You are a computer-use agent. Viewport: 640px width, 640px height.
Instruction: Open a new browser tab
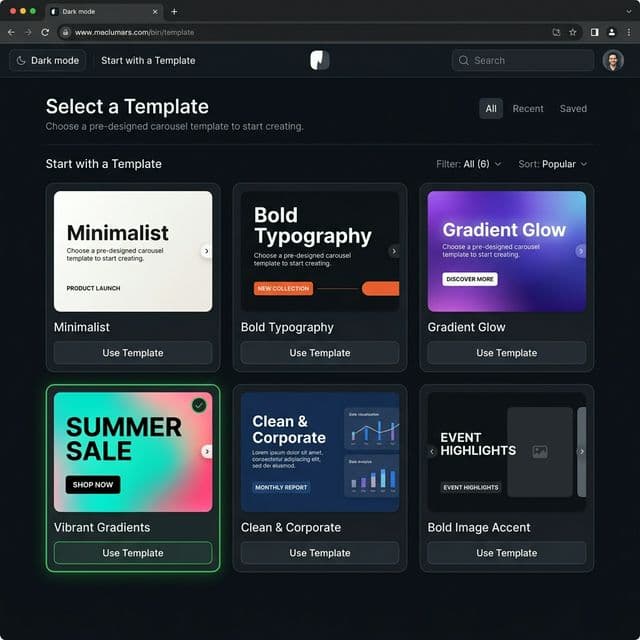(x=174, y=11)
